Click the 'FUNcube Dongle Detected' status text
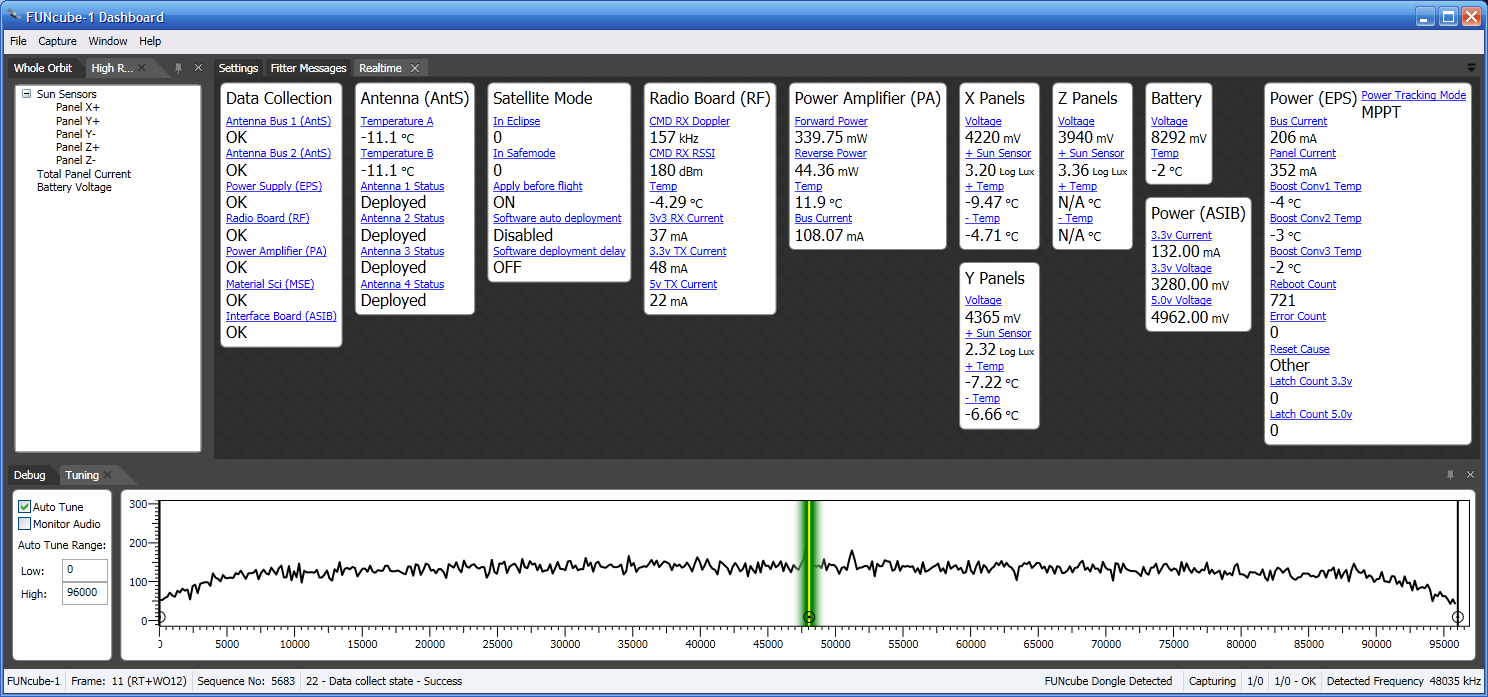Viewport: 1488px width, 697px height. (1108, 681)
